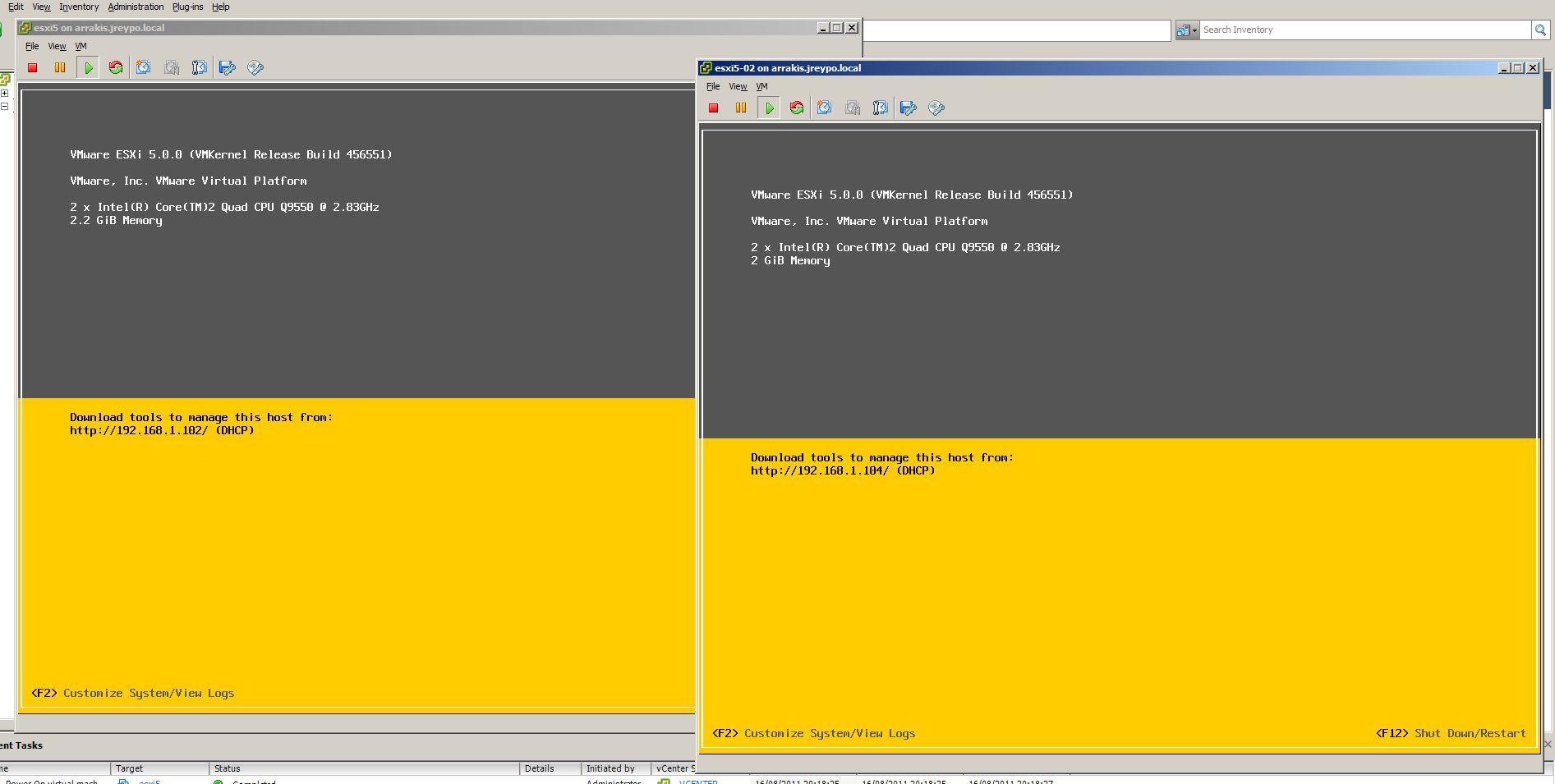The height and width of the screenshot is (784, 1555).
Task: Power off the esxi5 VM with the red stop icon
Action: 33,68
